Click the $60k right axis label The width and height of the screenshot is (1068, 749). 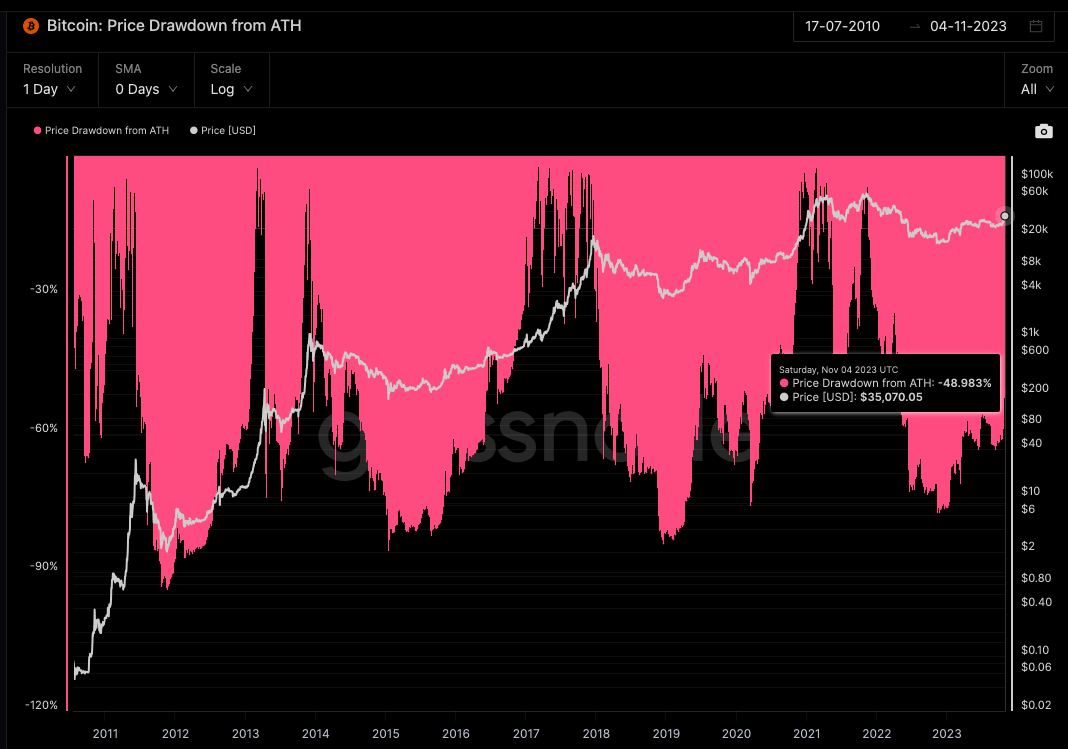1034,191
